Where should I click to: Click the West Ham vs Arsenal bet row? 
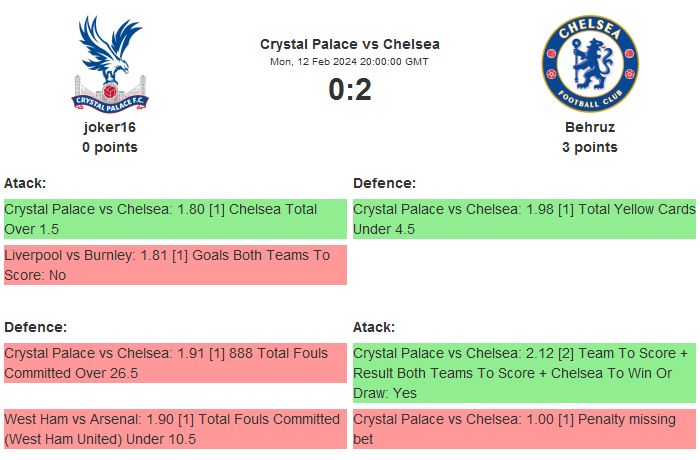[175, 429]
